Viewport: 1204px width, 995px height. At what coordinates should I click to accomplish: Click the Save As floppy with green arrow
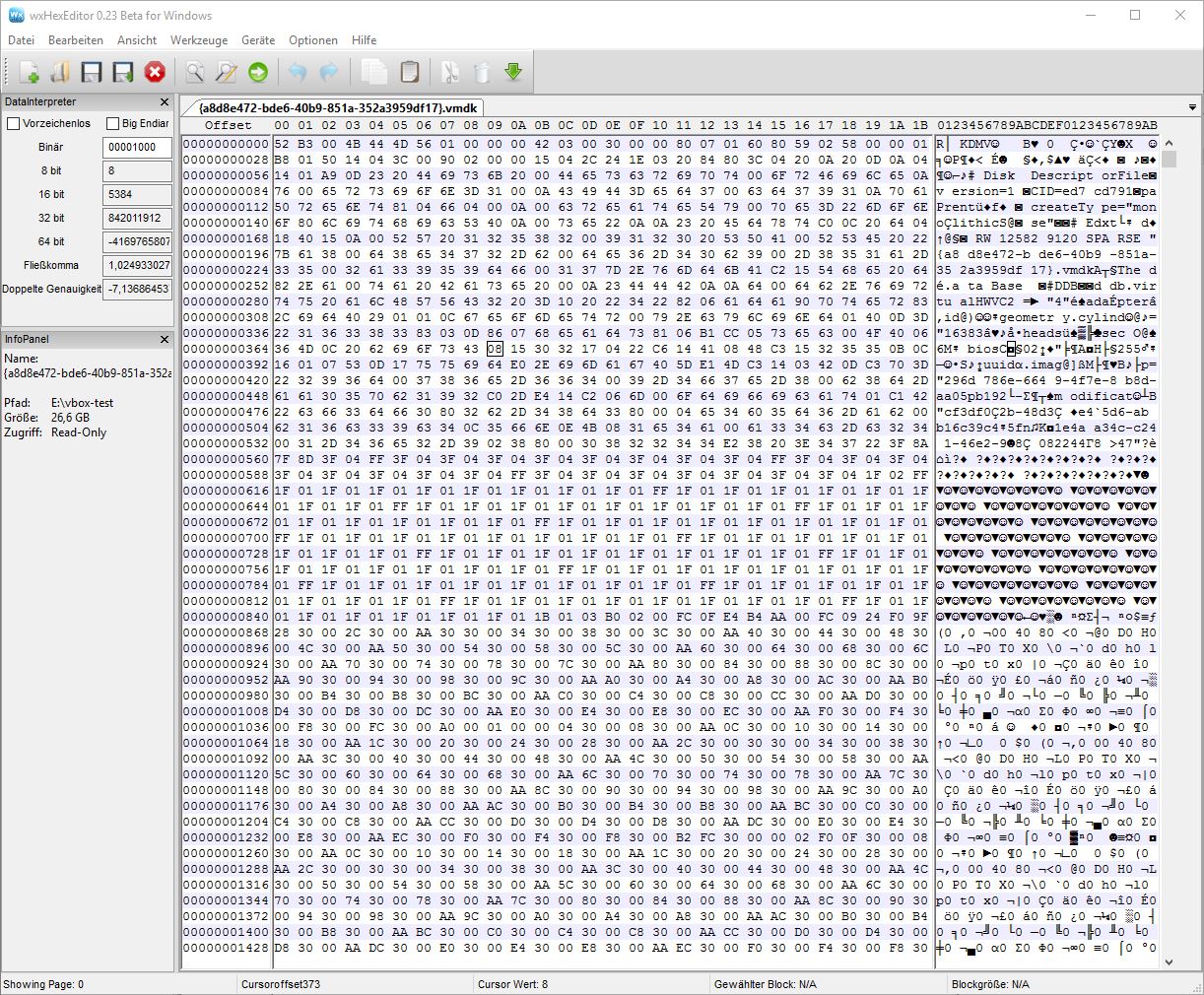coord(123,72)
